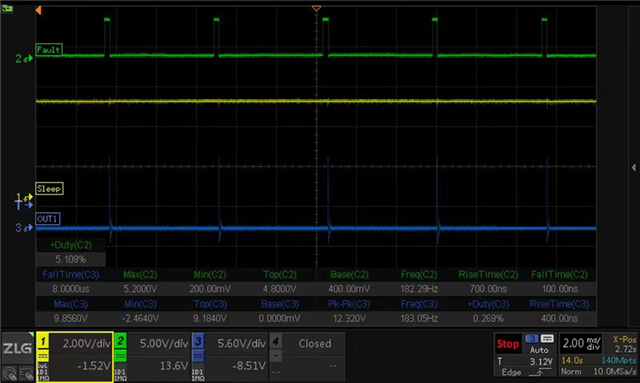Screen dimensions: 640x383
Task: Toggle the green channel 2 number badge
Action: coord(120,341)
